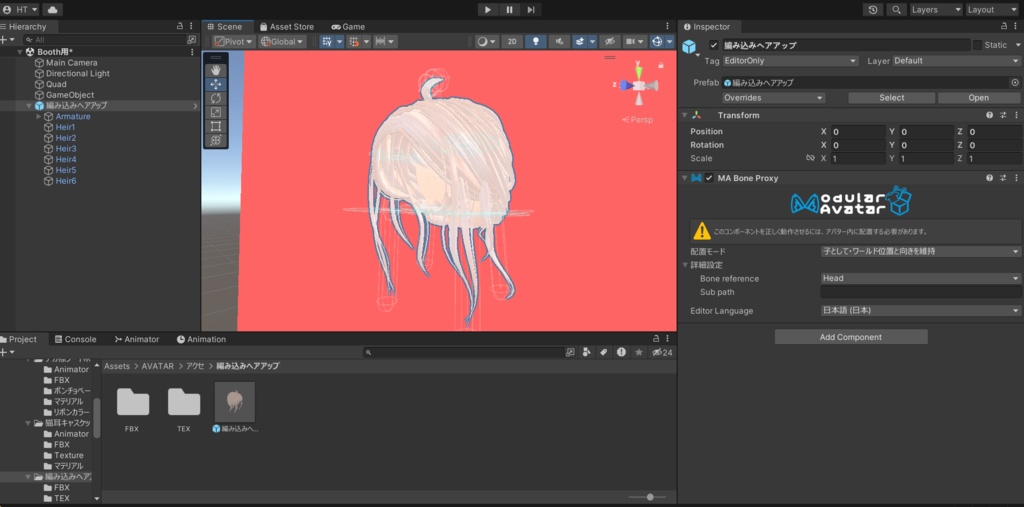Toggle scene lighting bulb
1024x507 pixels.
pyautogui.click(x=536, y=41)
